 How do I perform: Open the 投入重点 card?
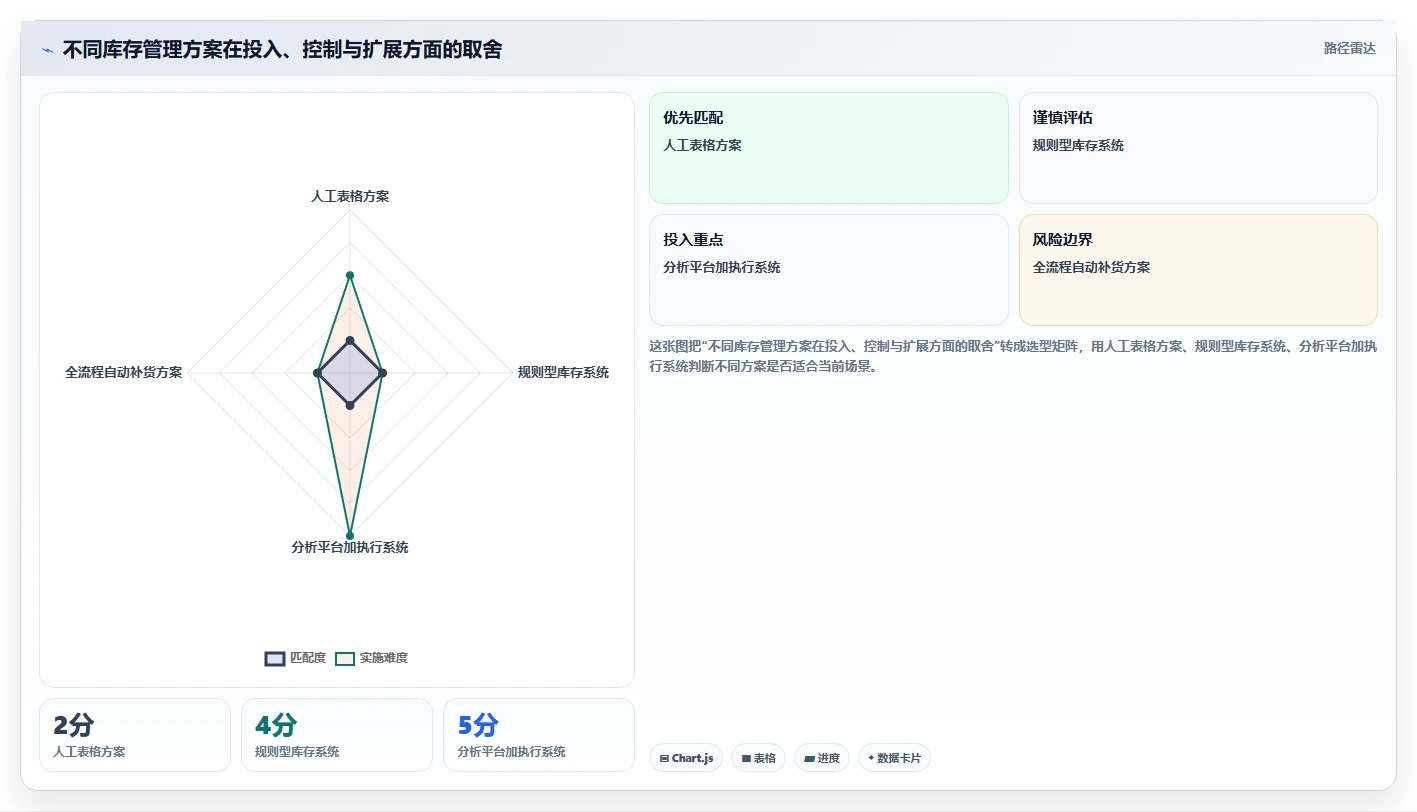click(x=829, y=270)
